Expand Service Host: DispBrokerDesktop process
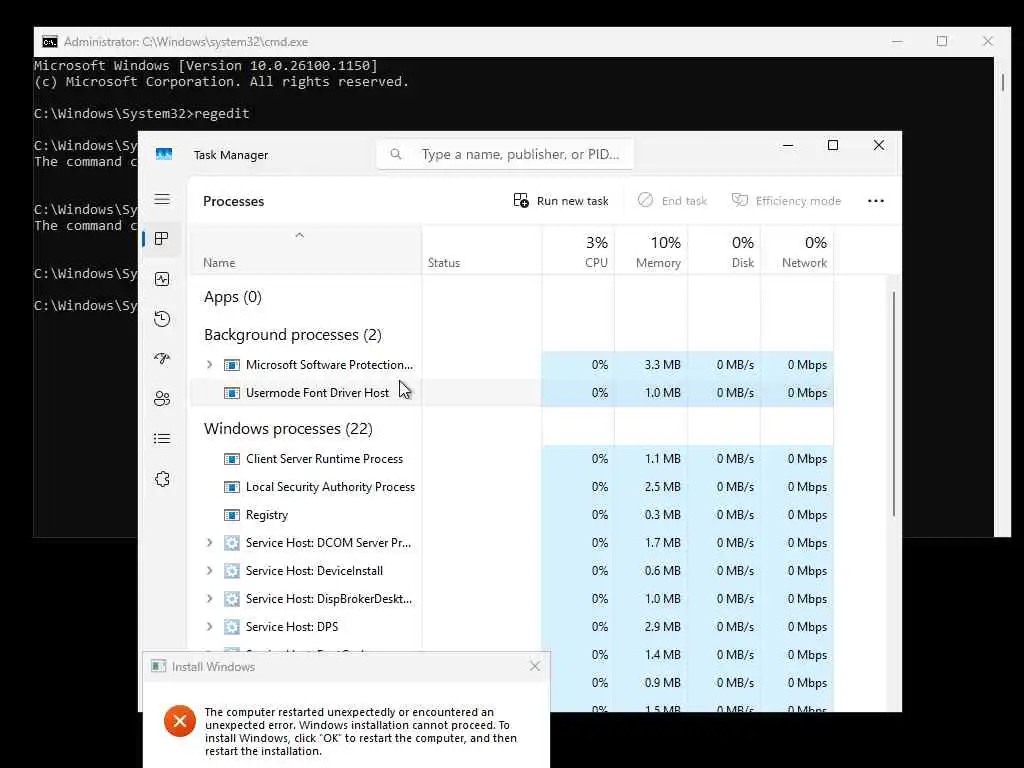This screenshot has width=1024, height=768. [x=210, y=599]
